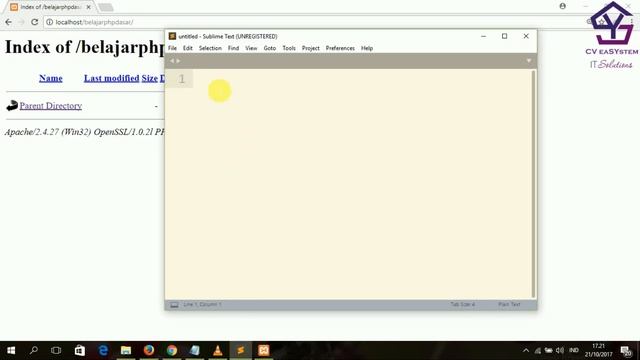Launch Microsoft Edge from the taskbar
This screenshot has width=640, height=360.
point(103,351)
